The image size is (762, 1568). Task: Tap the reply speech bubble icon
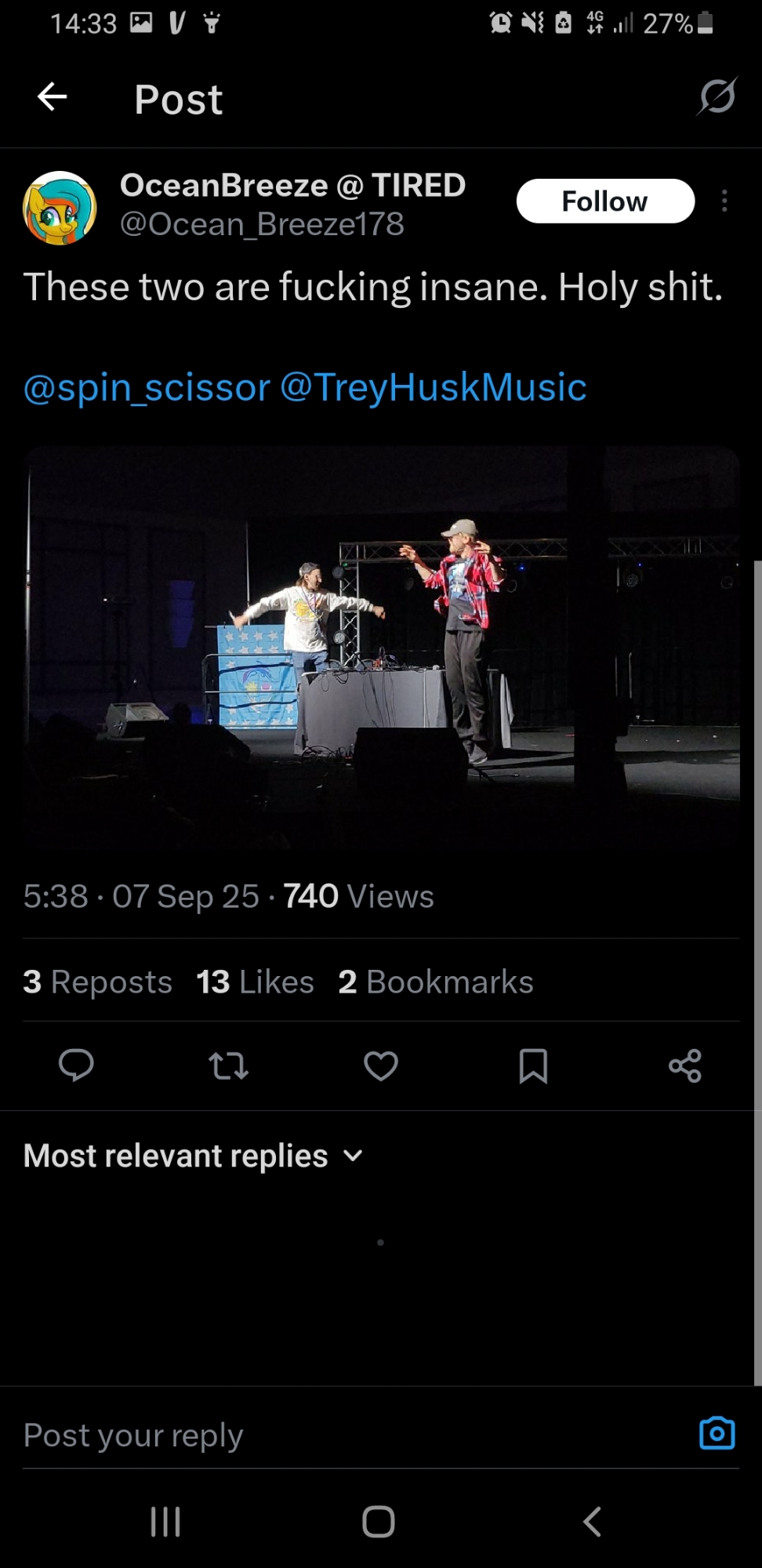(76, 1065)
